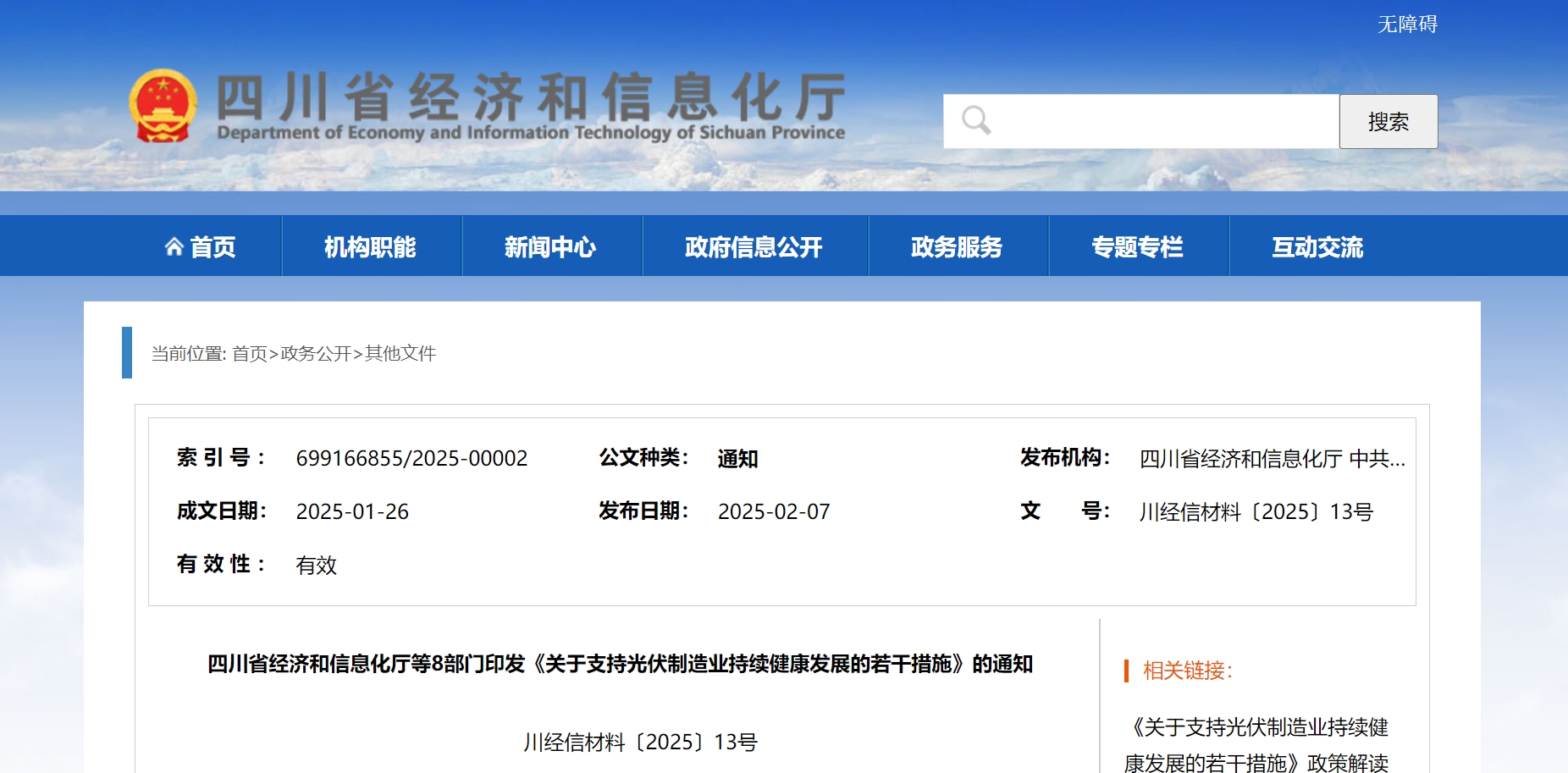Click the notice headline about 光伏制造业
This screenshot has height=773, width=1568.
point(620,664)
